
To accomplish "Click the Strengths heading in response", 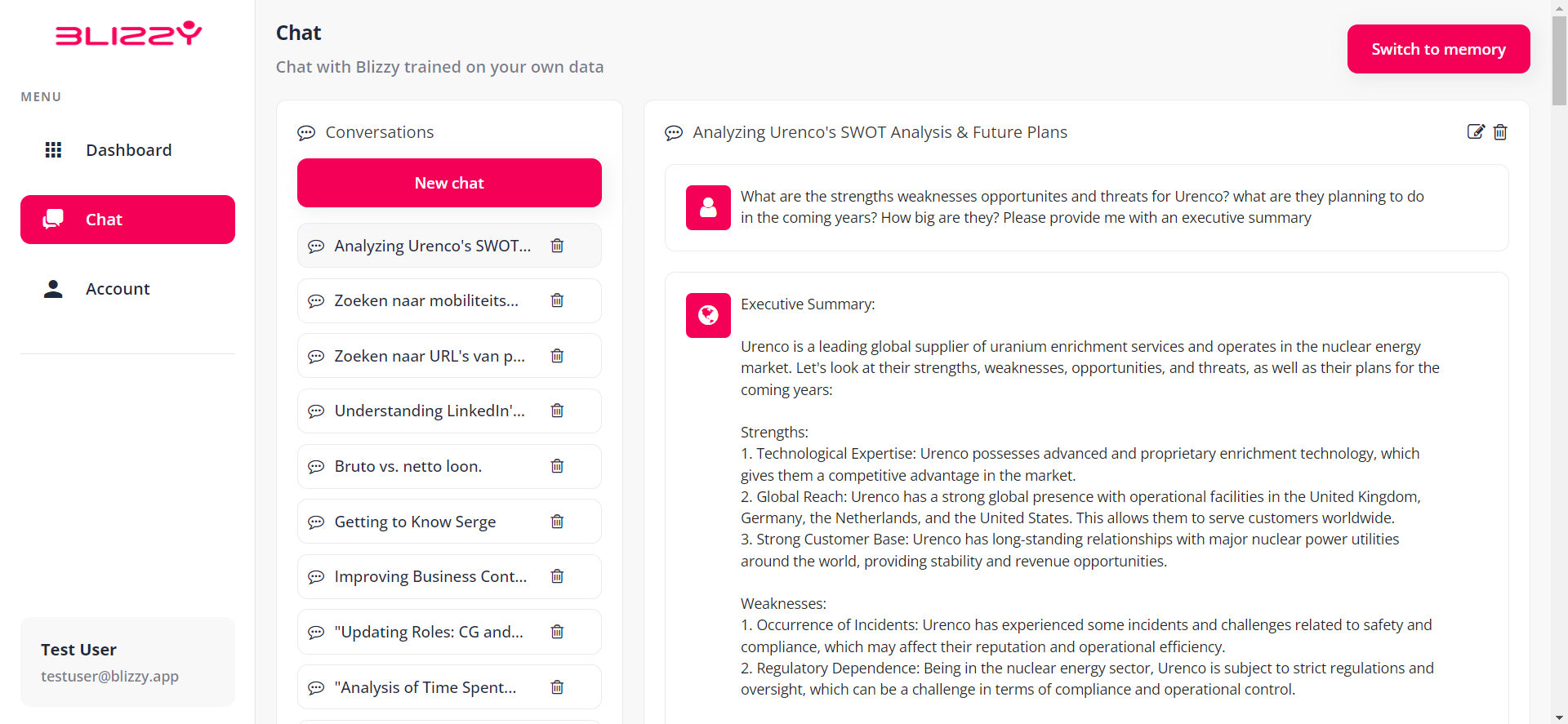I will [774, 432].
